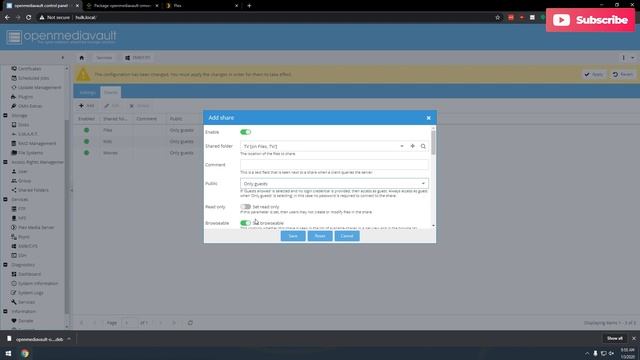Search shared folders with magnifier icon
The image size is (640, 360).
click(x=423, y=146)
